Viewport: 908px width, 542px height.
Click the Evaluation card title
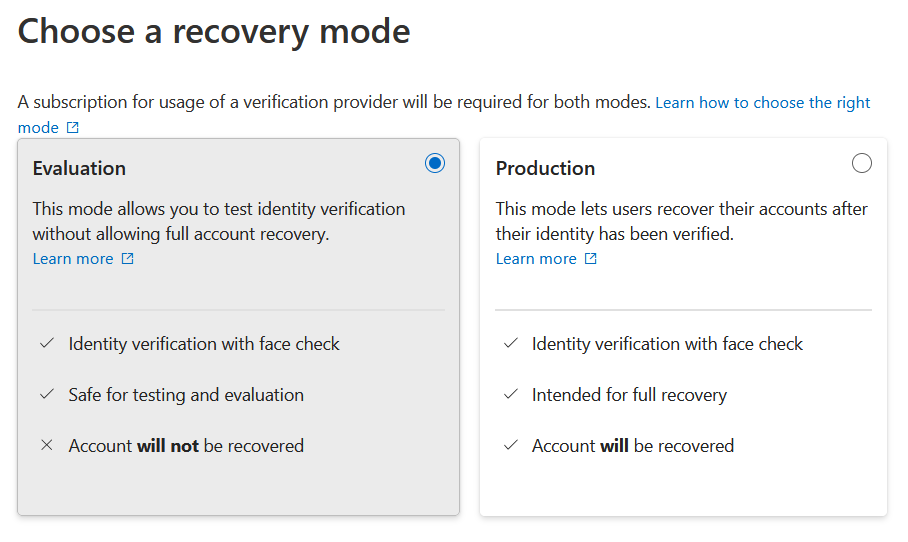tap(79, 168)
